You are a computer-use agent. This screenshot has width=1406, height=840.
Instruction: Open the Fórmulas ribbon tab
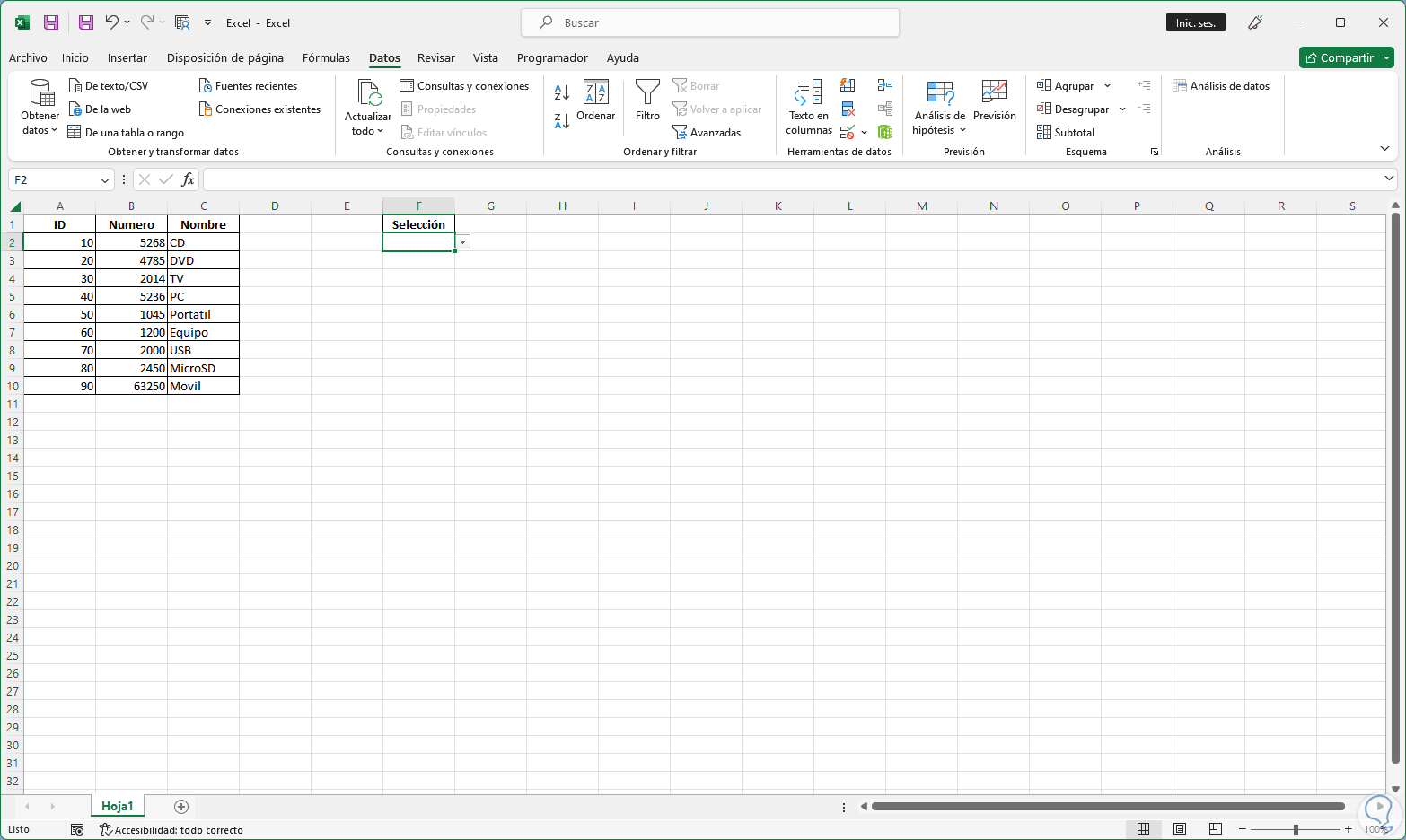point(326,57)
